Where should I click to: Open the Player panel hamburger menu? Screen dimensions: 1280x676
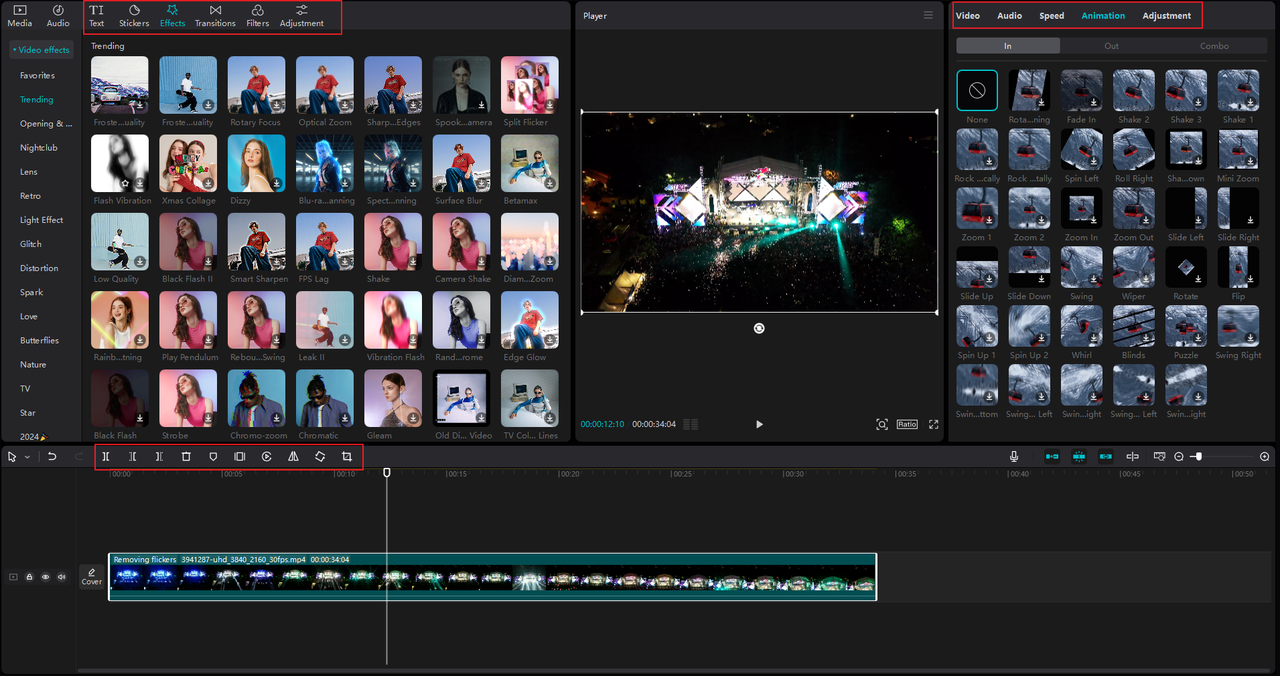[928, 15]
